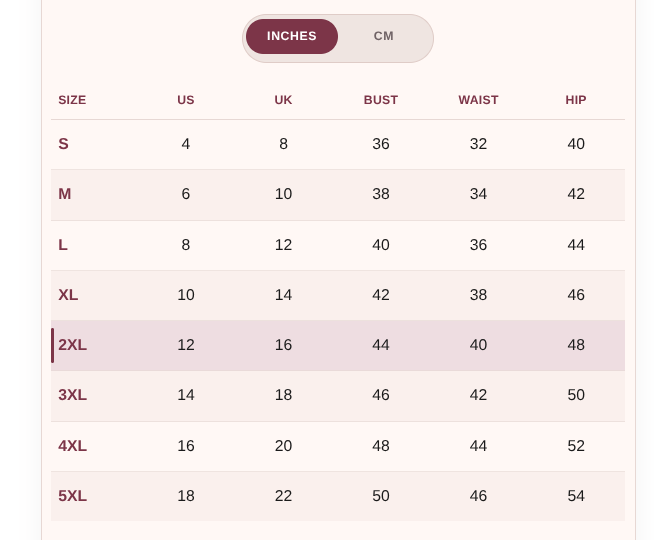
Task: Click the 4XL UK size 20
Action: pos(283,446)
